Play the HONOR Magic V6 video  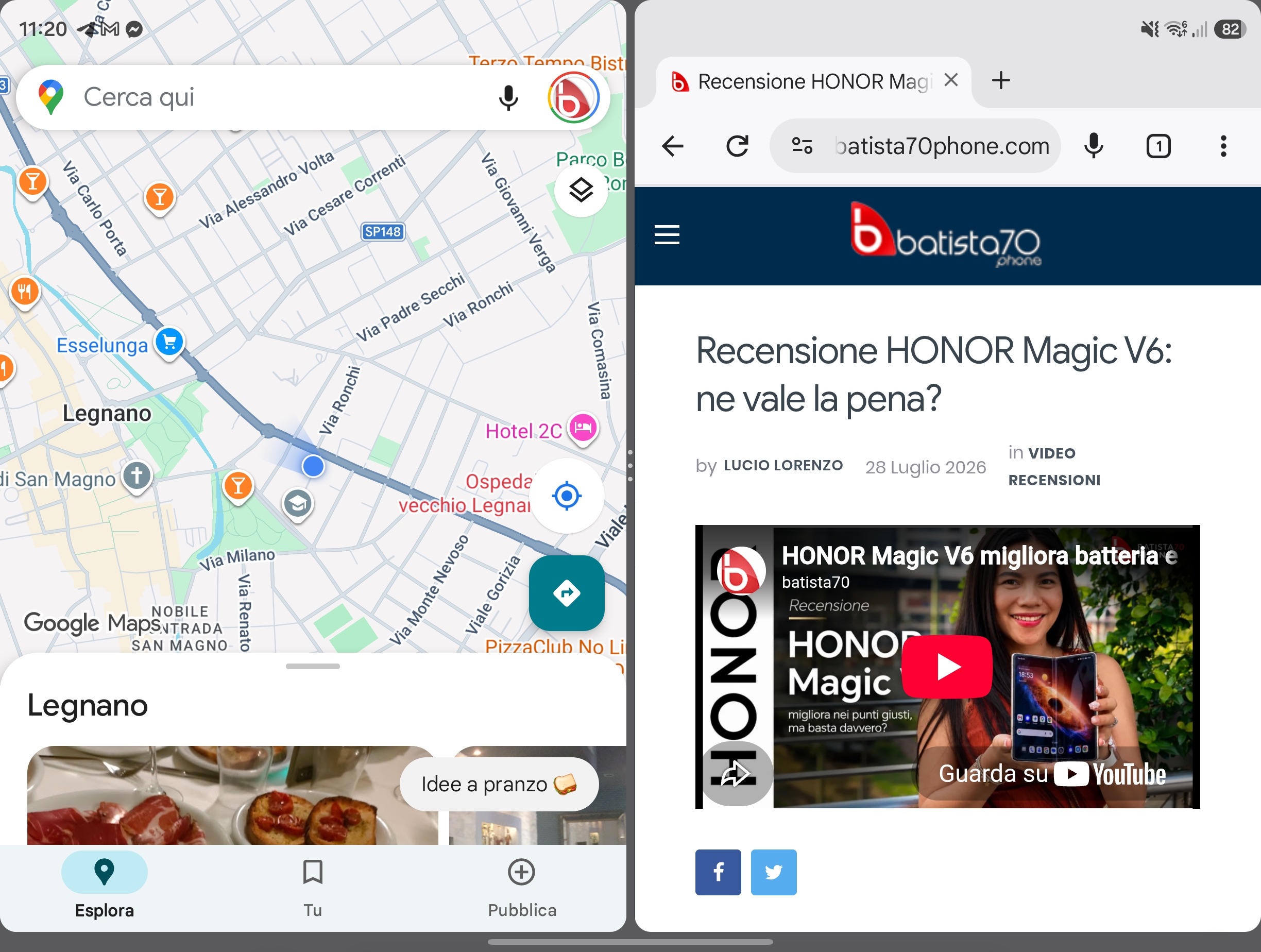947,667
